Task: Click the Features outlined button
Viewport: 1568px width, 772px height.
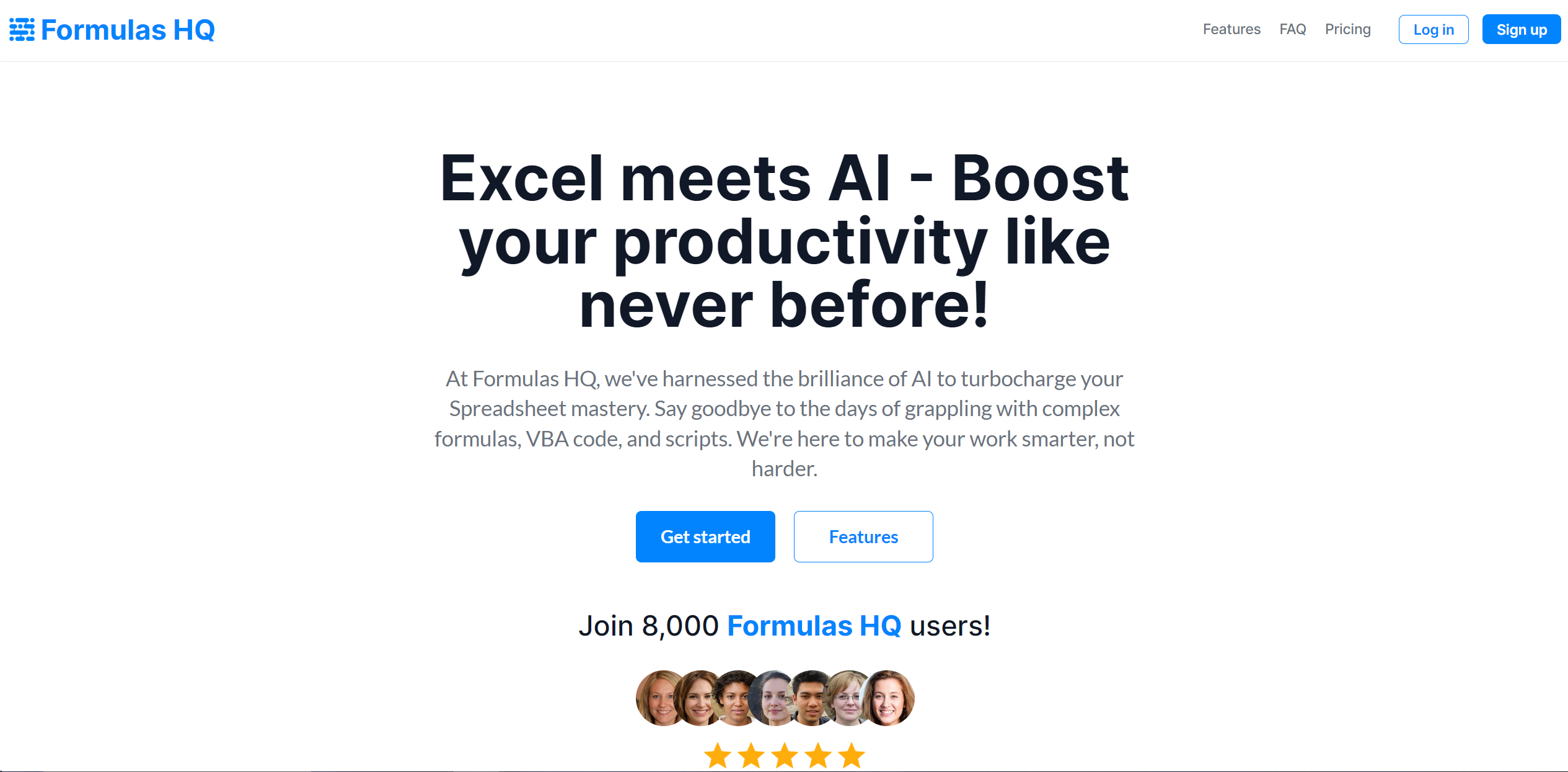Action: tap(864, 537)
